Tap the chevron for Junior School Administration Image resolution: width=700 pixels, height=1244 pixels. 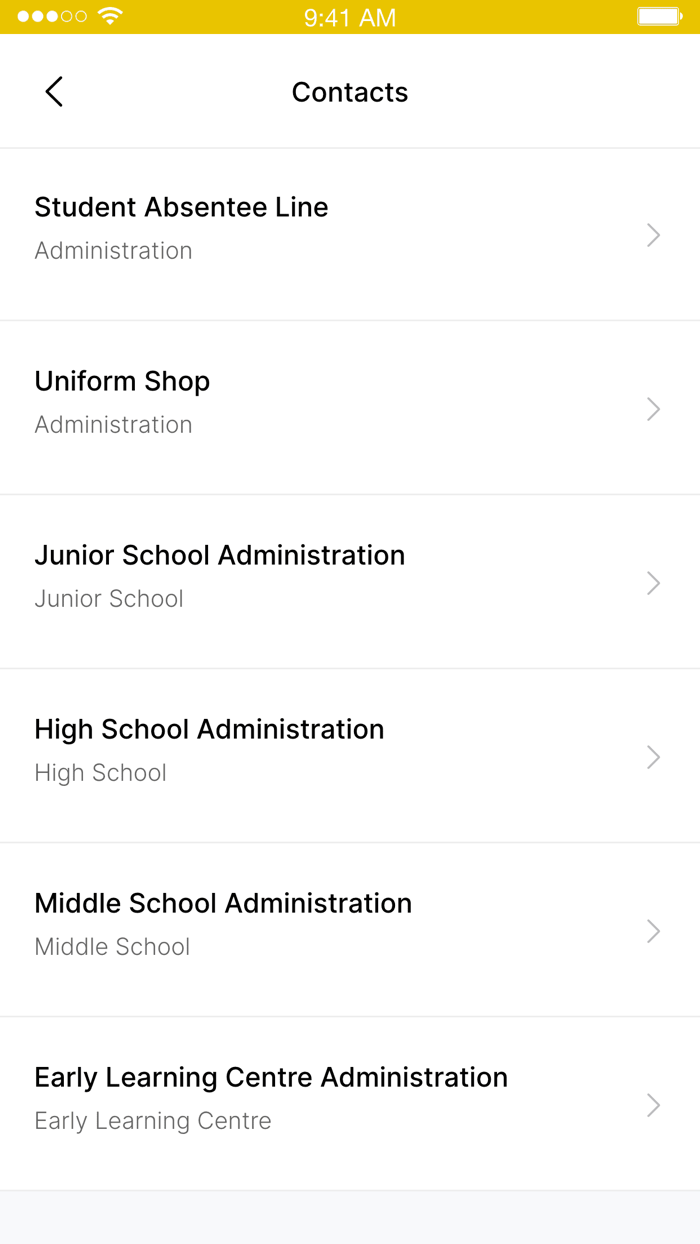pos(653,583)
